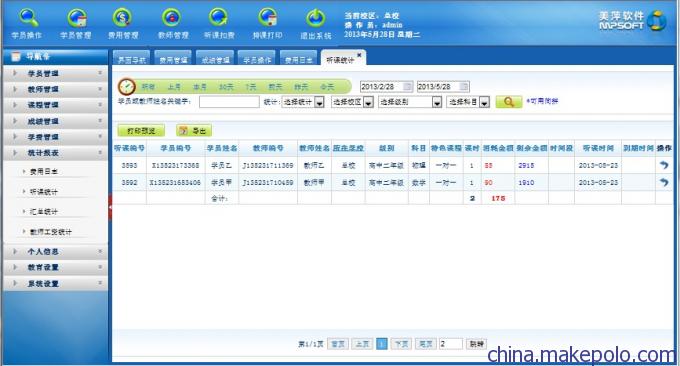Click the blue link beside the search button
Screen dimensions: 680x366
543,101
